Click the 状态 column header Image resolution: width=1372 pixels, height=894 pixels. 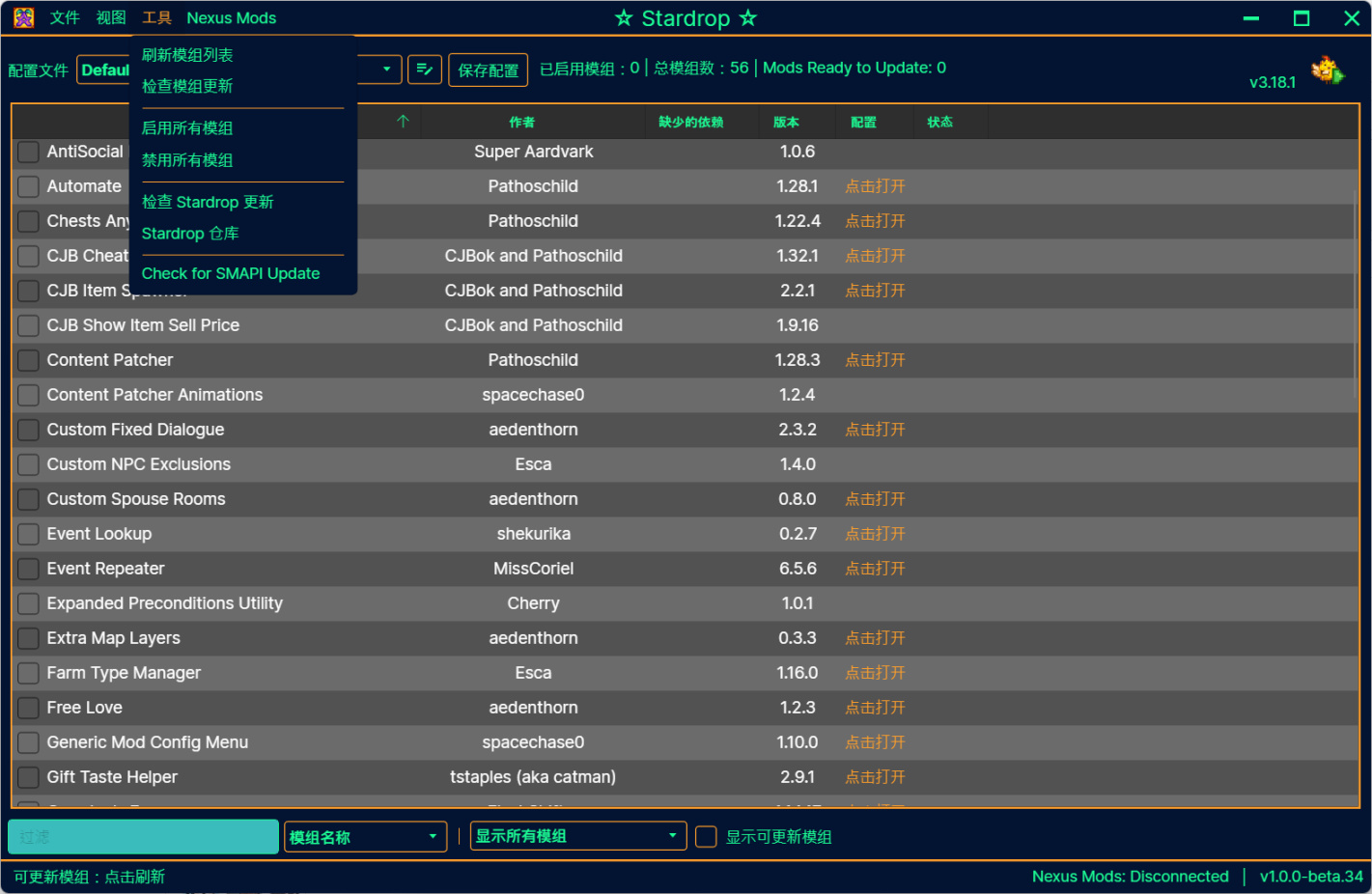coord(939,122)
